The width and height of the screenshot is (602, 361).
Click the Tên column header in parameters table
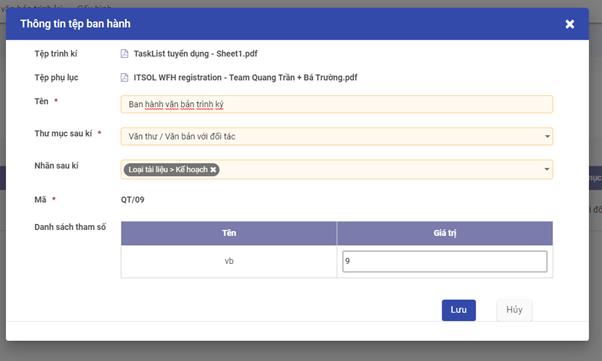click(229, 233)
